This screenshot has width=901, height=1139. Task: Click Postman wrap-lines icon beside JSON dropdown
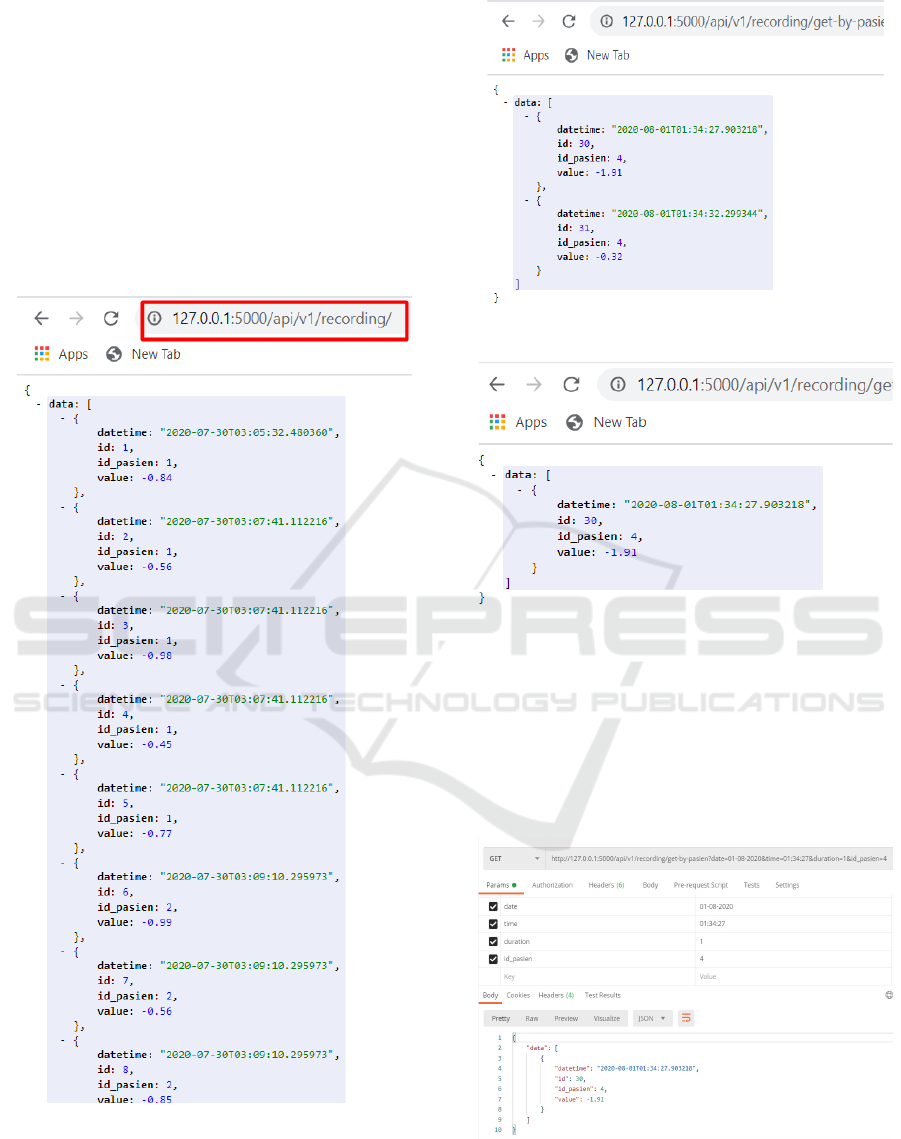686,1018
